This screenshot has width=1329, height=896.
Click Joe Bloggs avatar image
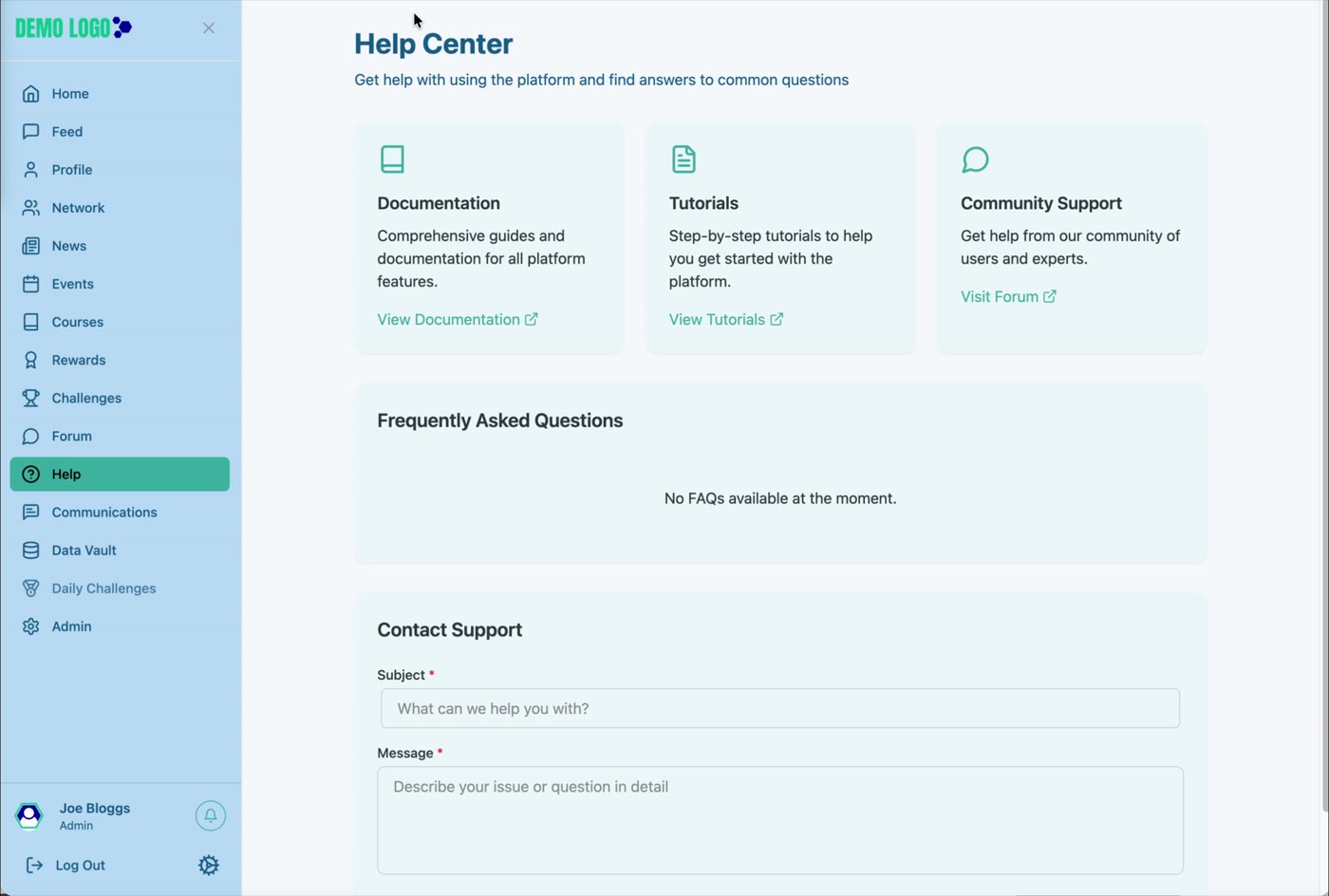click(x=29, y=815)
